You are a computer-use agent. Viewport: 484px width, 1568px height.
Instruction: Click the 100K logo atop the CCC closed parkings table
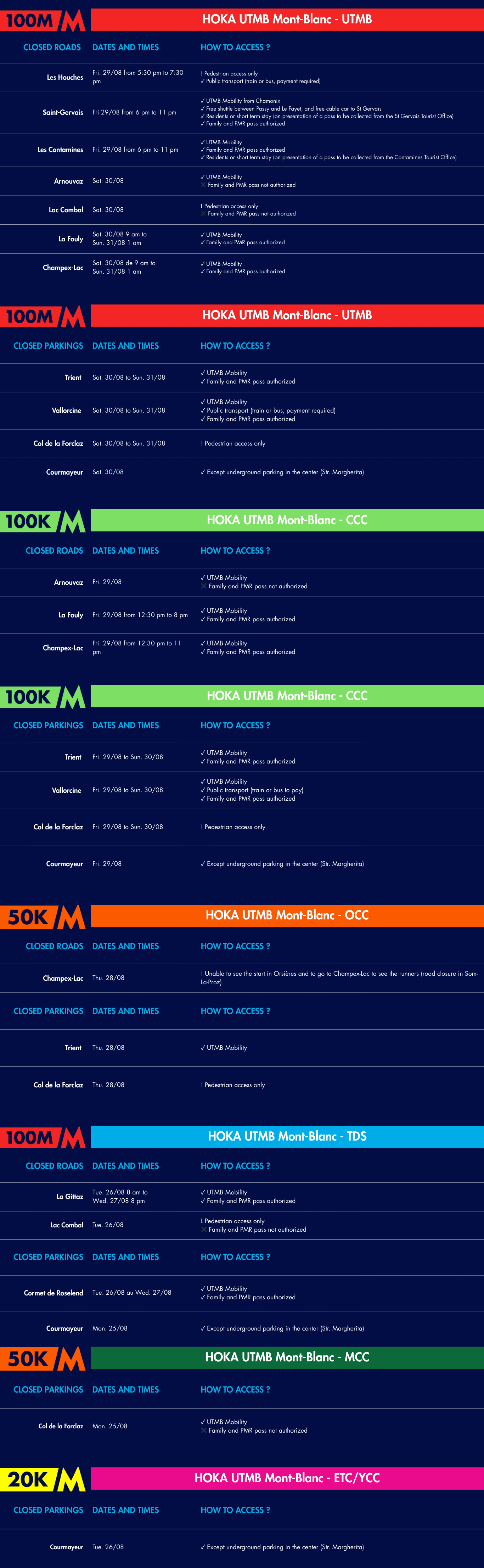pos(43,696)
